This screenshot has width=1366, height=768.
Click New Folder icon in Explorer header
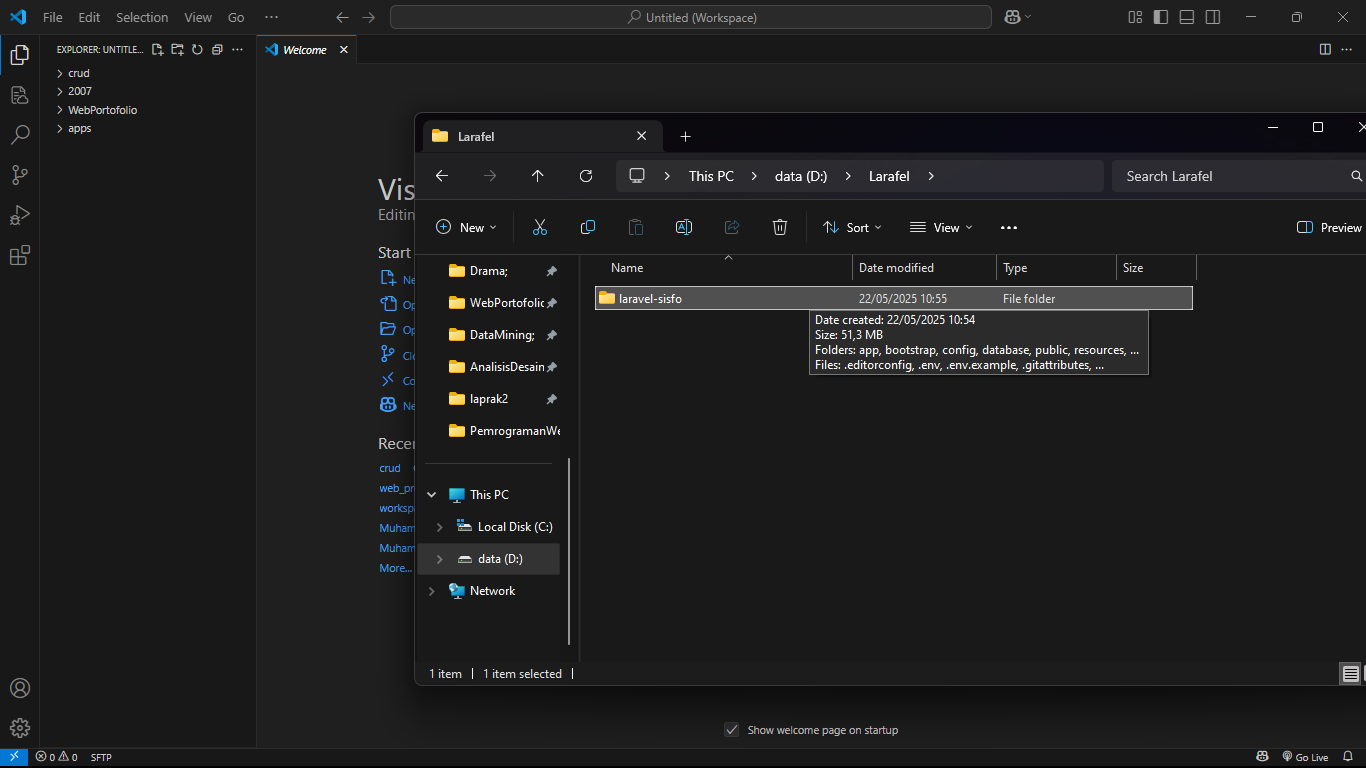[x=177, y=50]
